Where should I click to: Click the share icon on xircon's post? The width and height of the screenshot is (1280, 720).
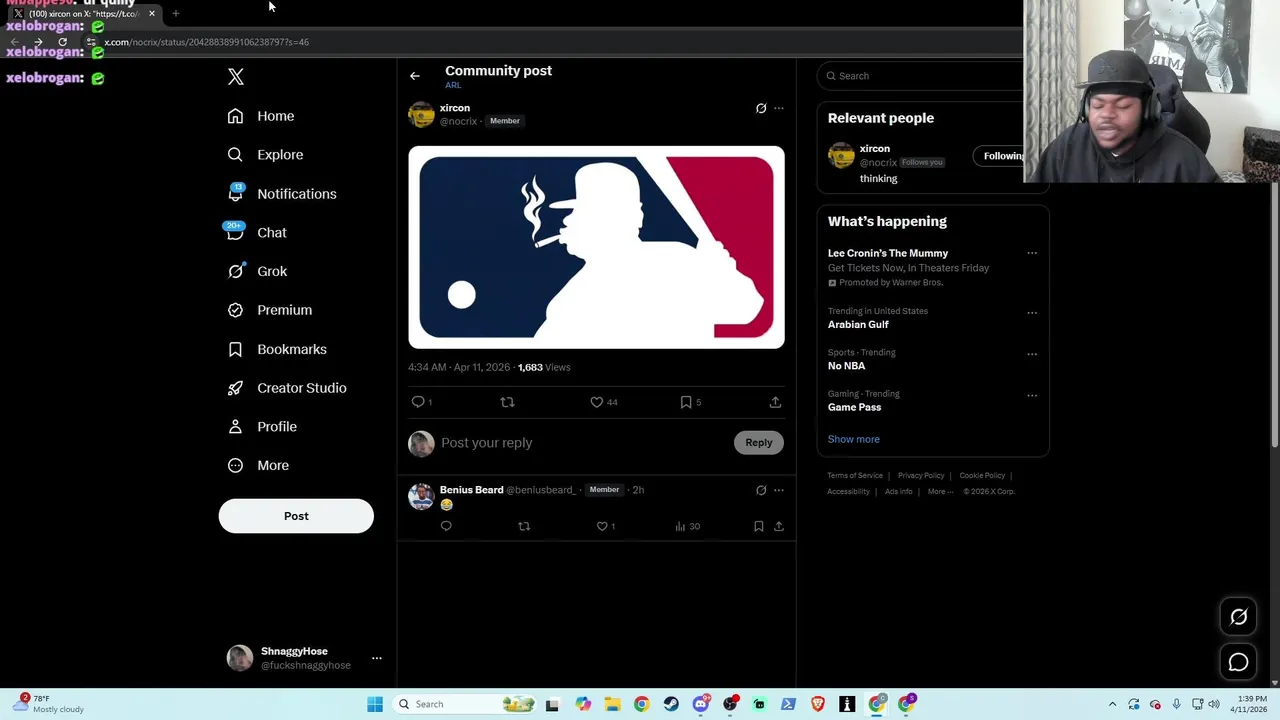click(x=775, y=402)
